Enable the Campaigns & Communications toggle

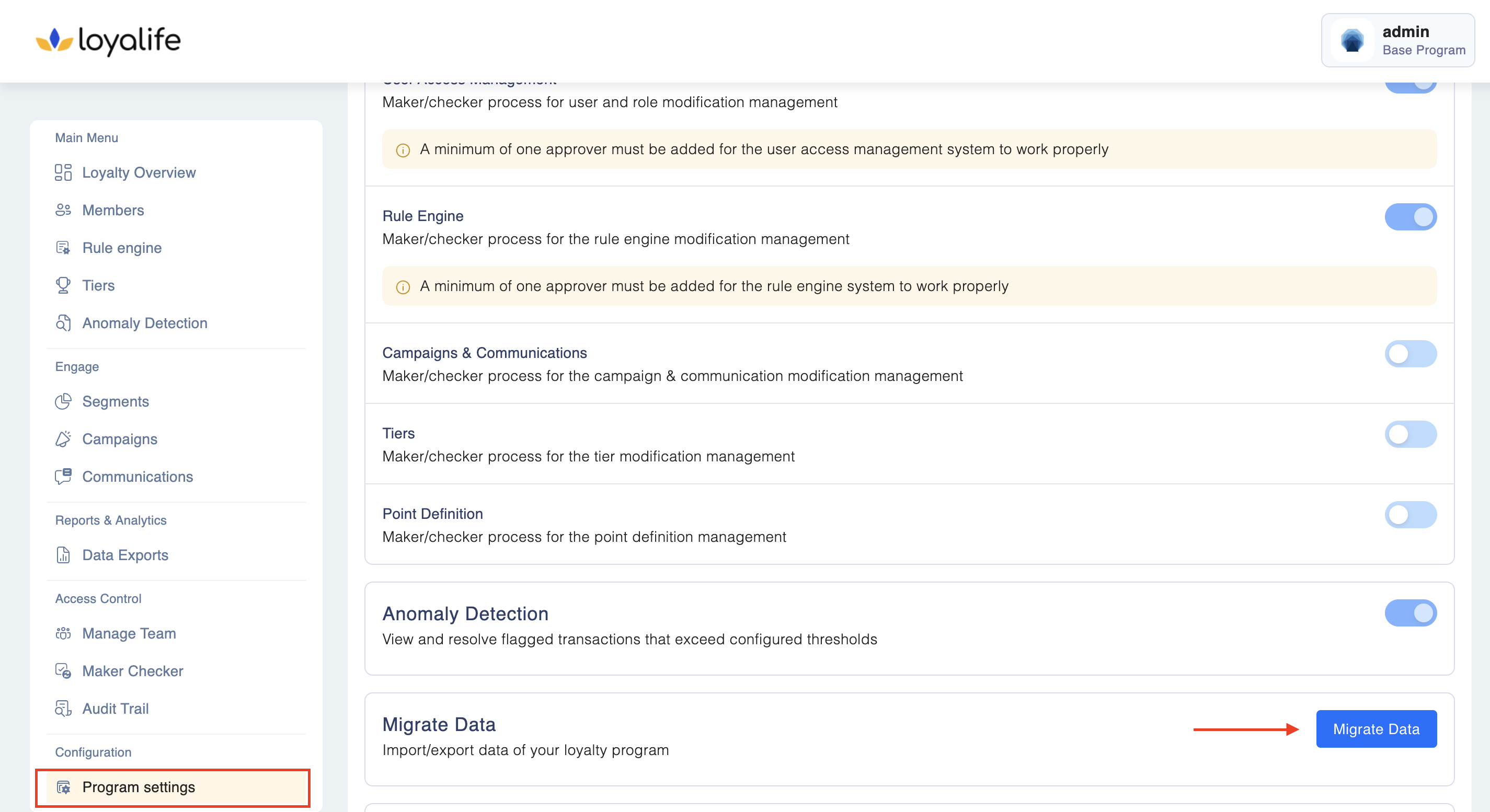click(x=1410, y=354)
